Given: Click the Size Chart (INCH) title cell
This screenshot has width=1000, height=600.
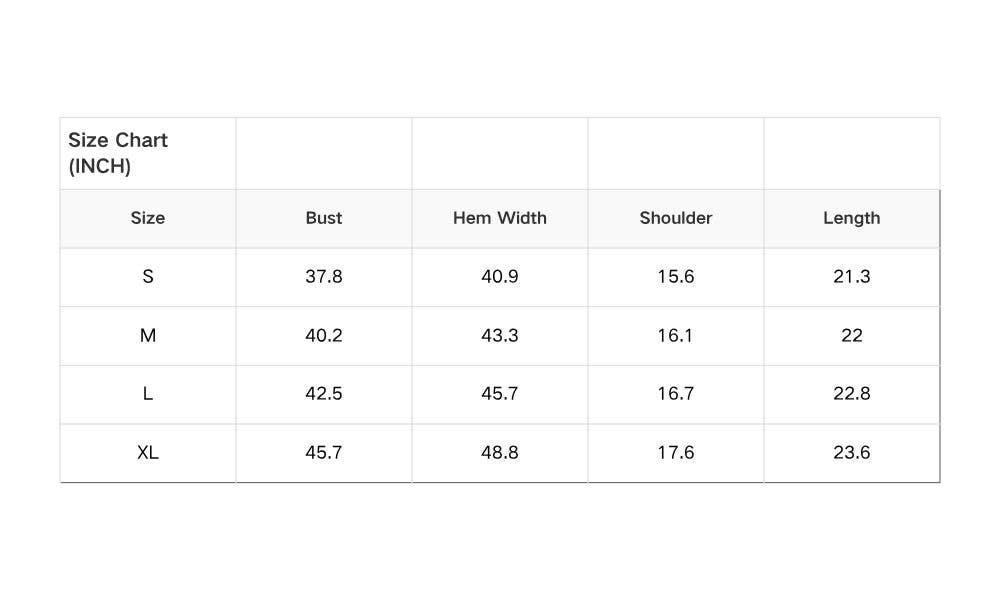Looking at the screenshot, I should click(118, 153).
